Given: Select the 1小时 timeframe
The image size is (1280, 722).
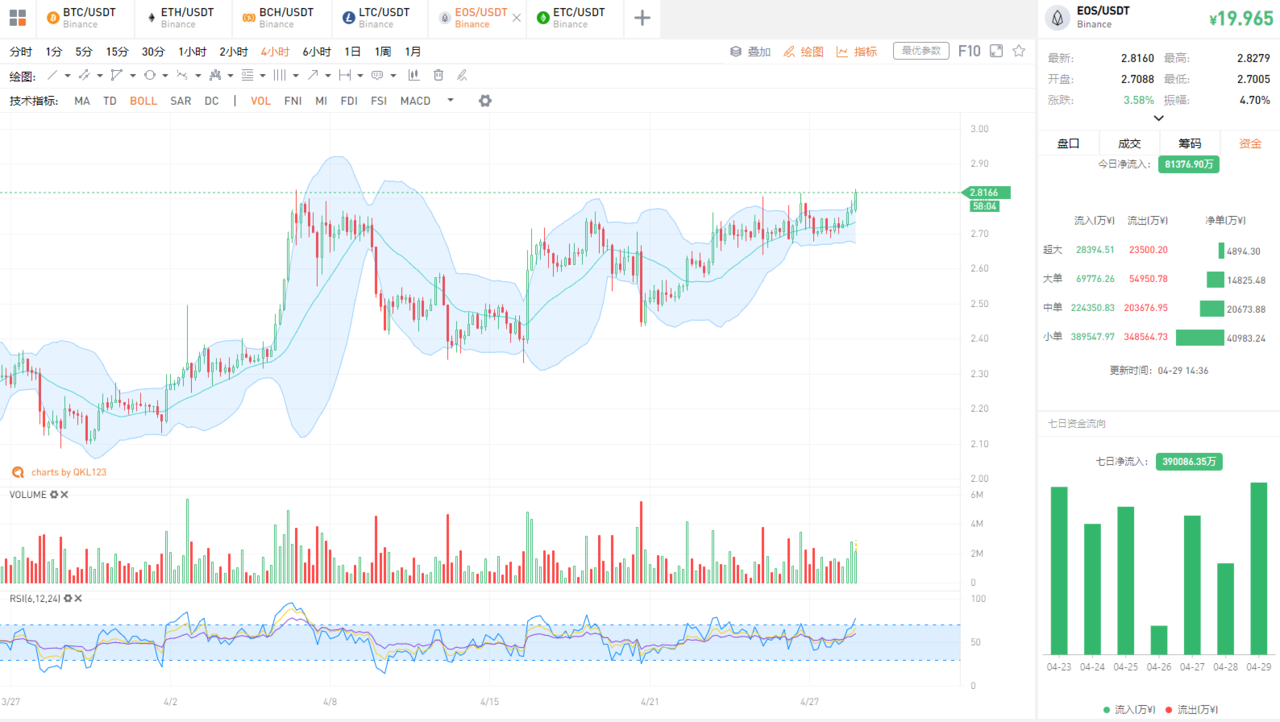Looking at the screenshot, I should coord(193,52).
